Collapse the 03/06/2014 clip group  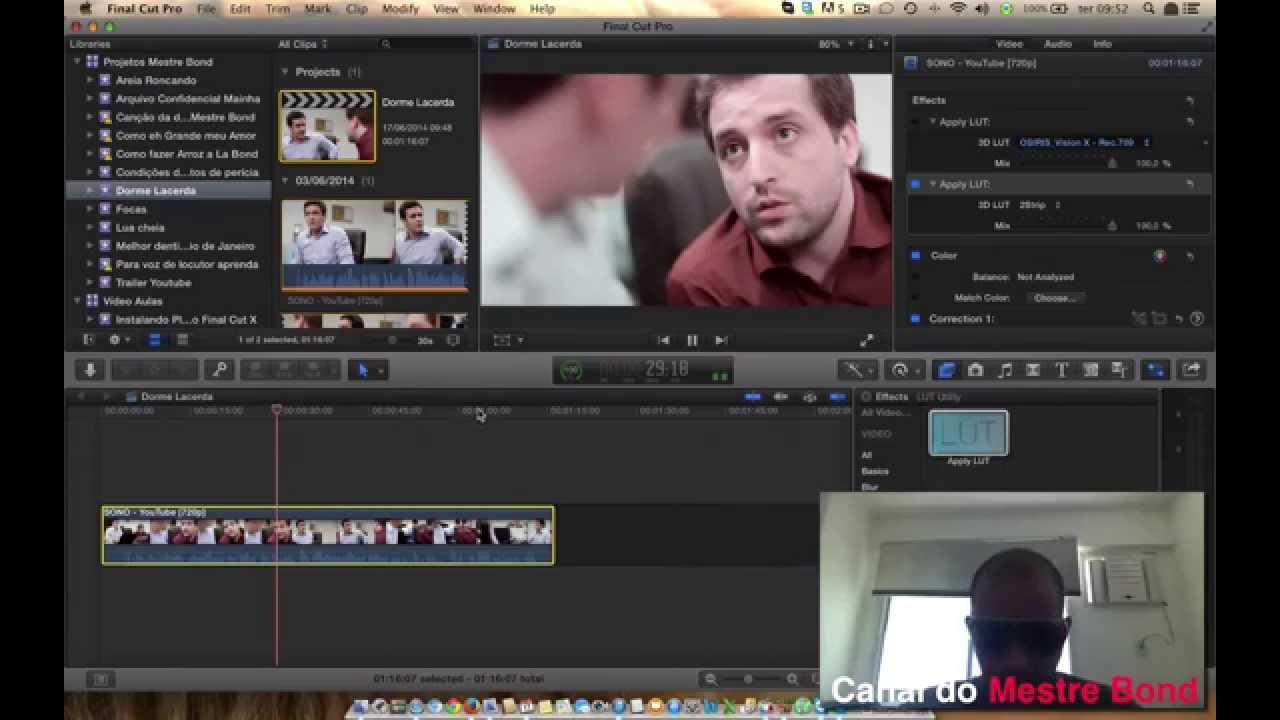pos(285,181)
